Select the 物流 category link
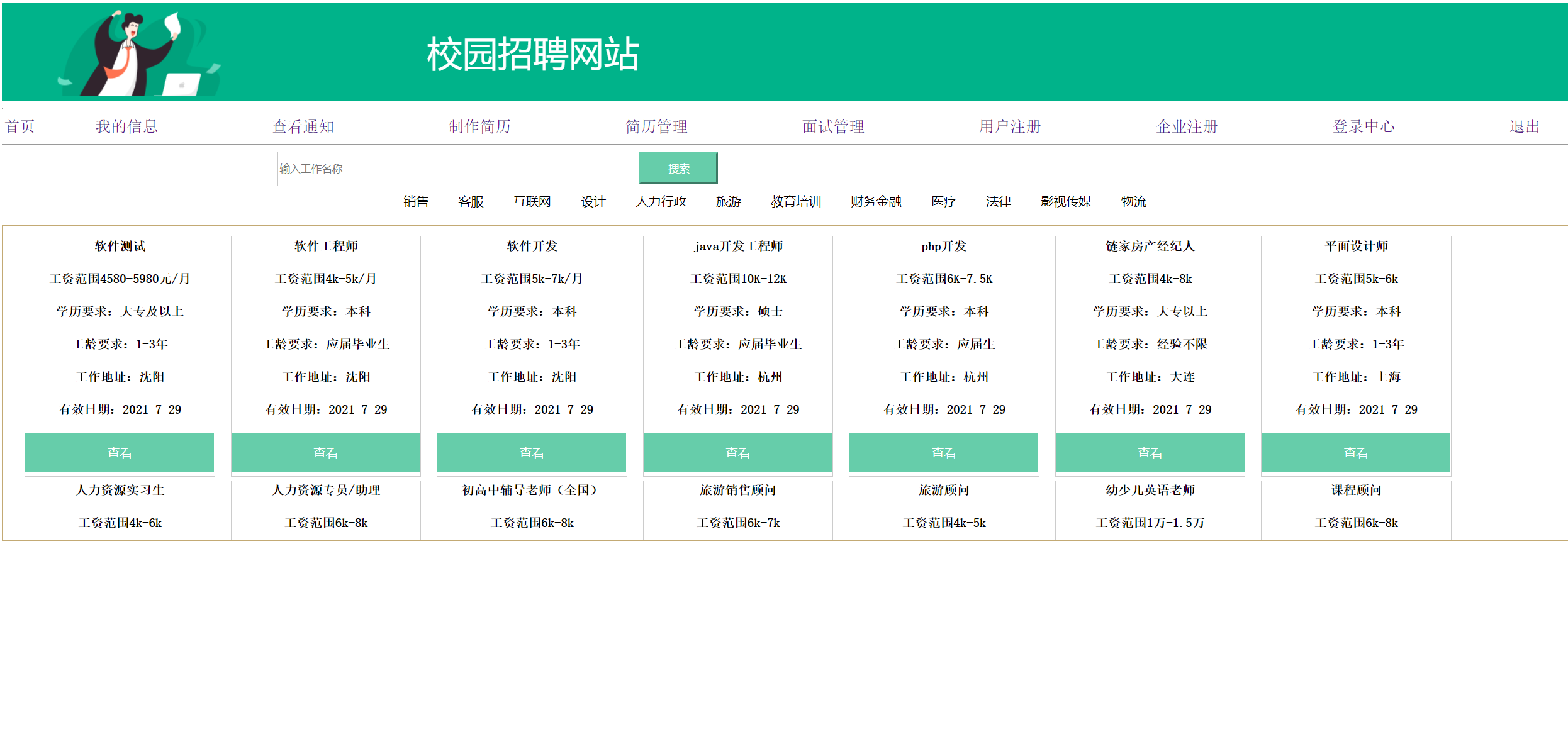Image resolution: width=1568 pixels, height=739 pixels. point(1133,201)
